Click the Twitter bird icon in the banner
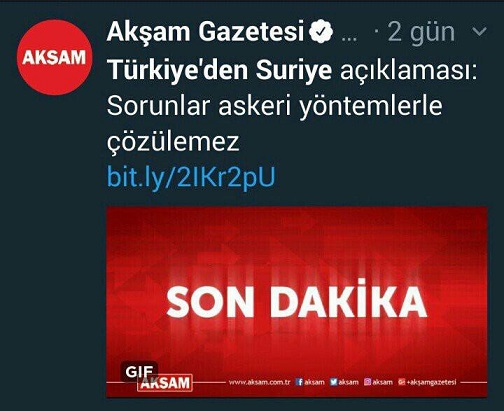 (x=334, y=382)
